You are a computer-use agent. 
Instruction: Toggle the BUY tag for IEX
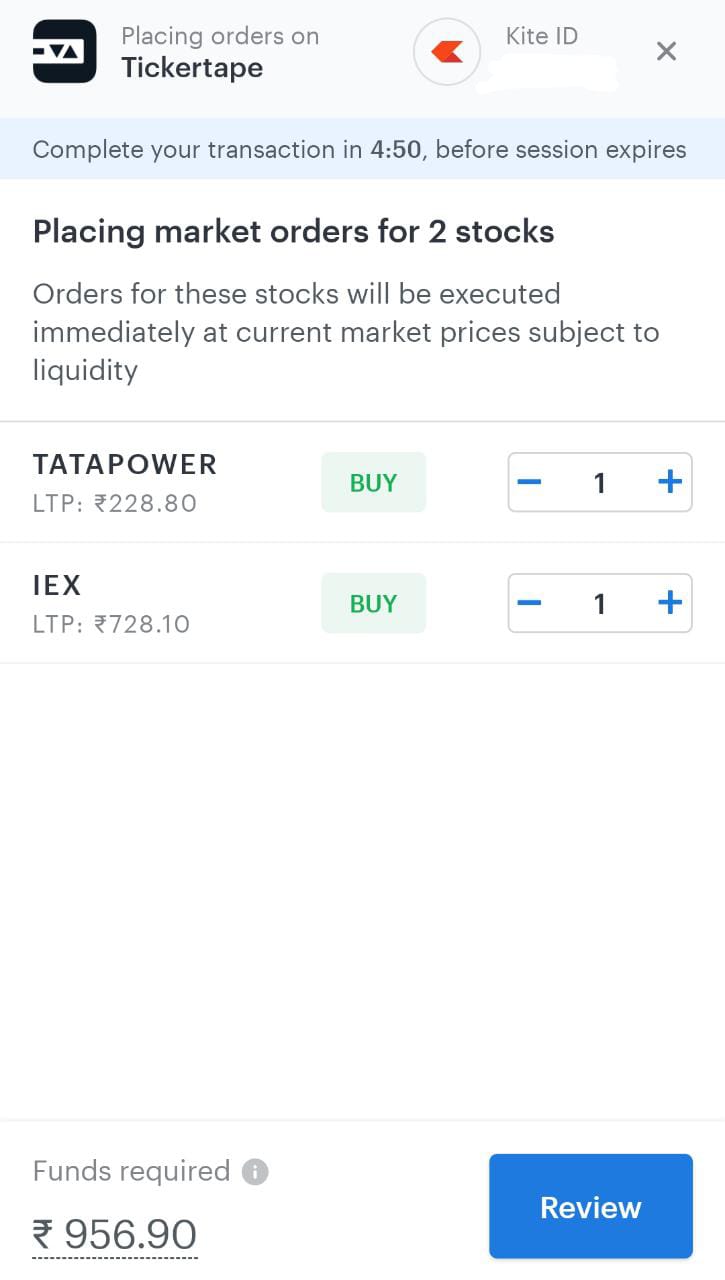[373, 603]
